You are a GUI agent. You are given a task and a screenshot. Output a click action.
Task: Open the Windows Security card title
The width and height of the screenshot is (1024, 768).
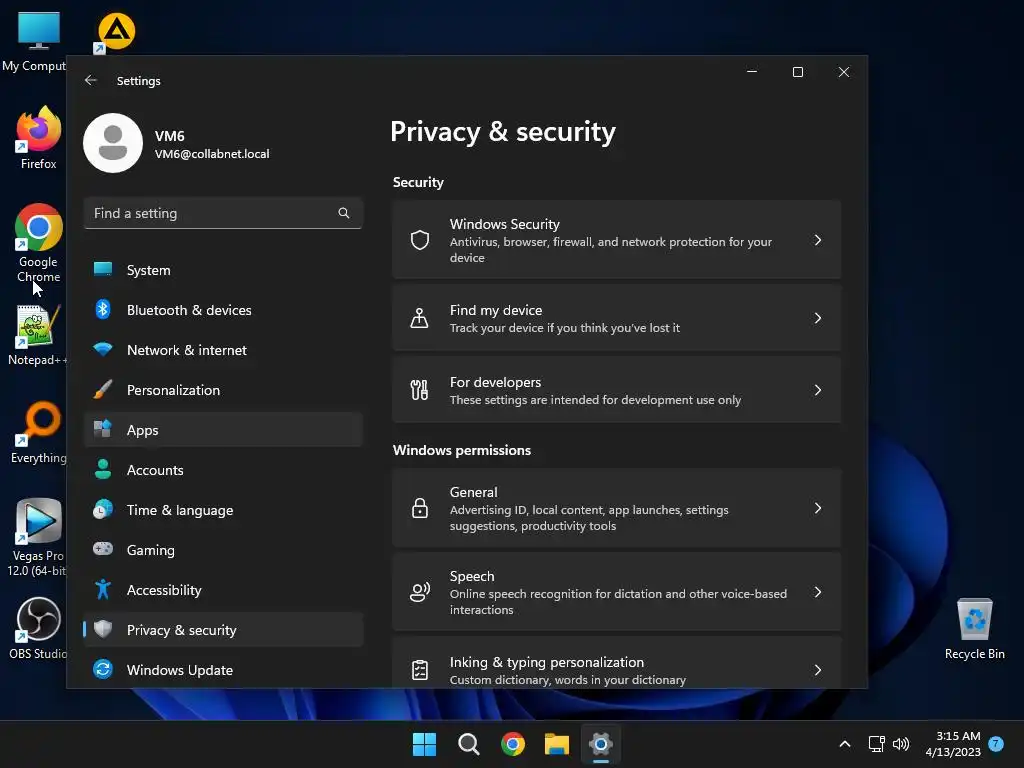pyautogui.click(x=504, y=224)
